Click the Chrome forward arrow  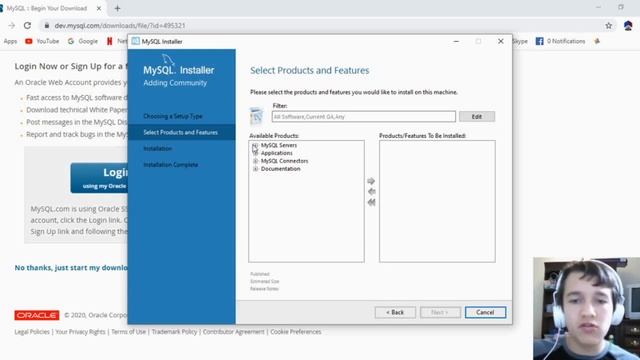tap(11, 25)
